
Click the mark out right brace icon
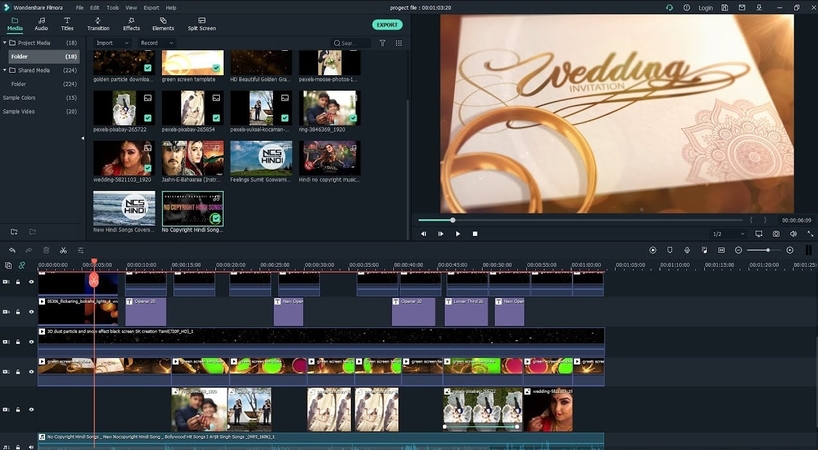pyautogui.click(x=765, y=220)
